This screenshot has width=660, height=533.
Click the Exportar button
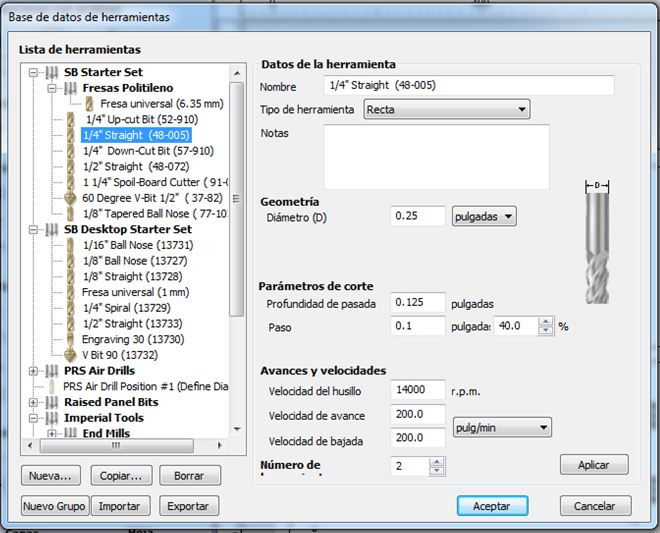click(189, 506)
